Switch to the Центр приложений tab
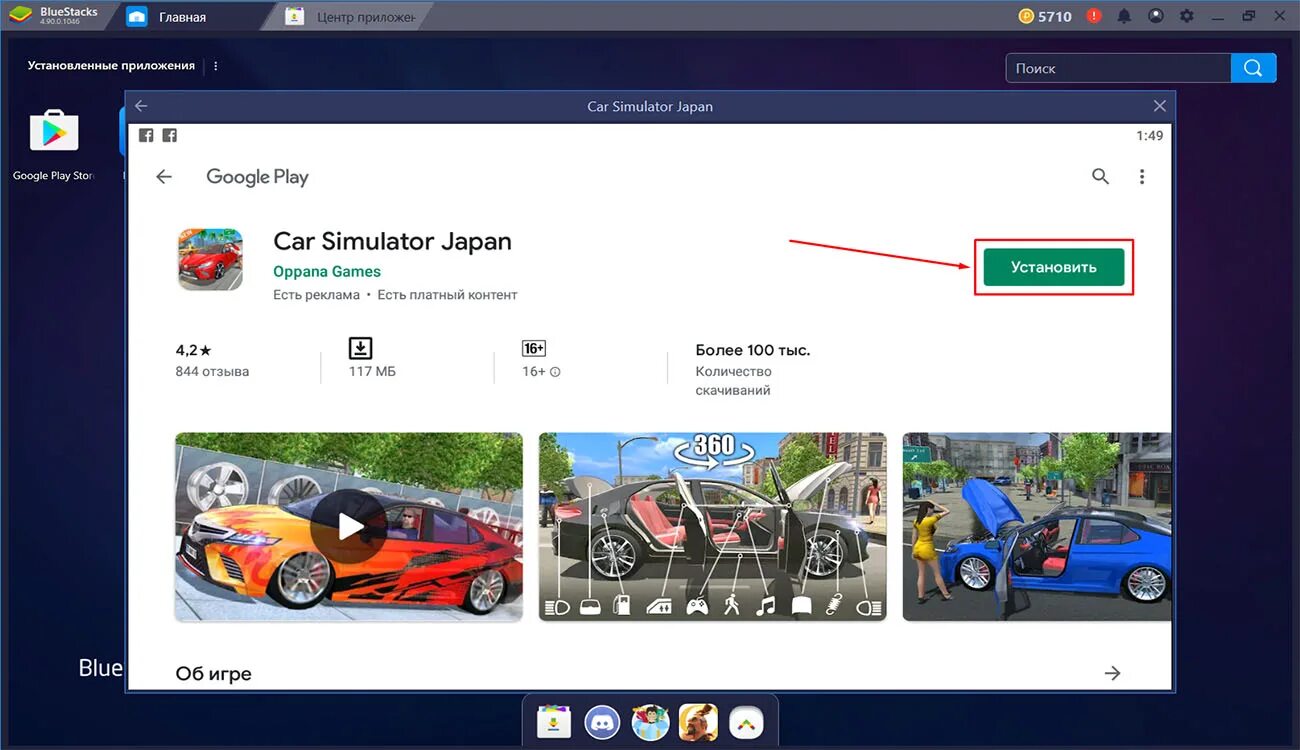This screenshot has height=750, width=1300. click(x=352, y=17)
